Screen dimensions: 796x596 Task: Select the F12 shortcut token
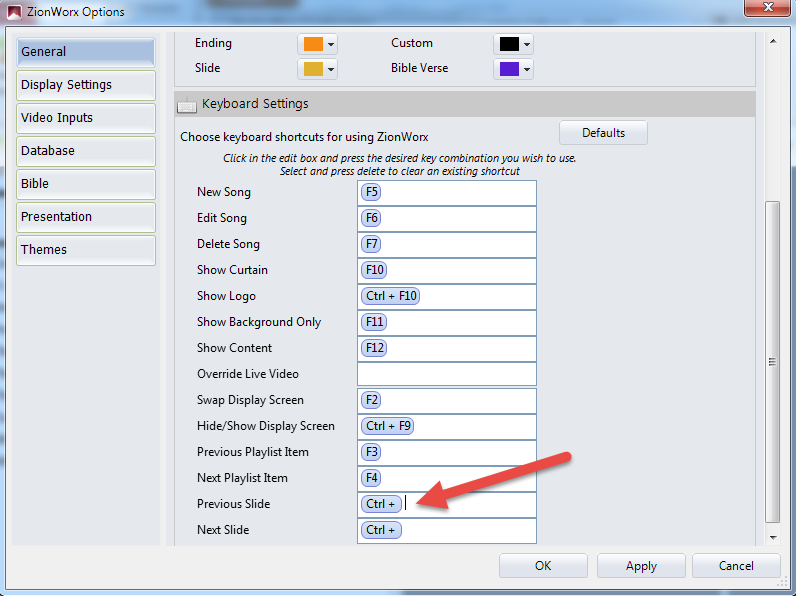coord(374,348)
